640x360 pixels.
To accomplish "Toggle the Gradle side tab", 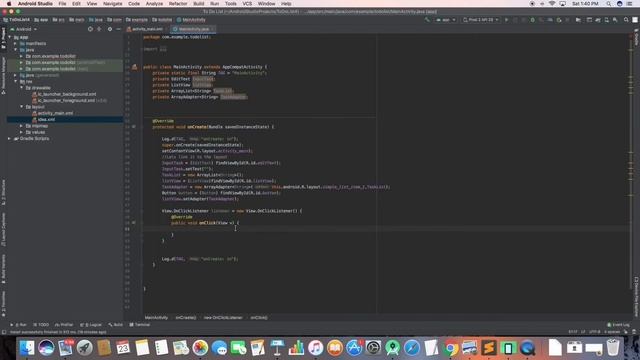I will 636,38.
